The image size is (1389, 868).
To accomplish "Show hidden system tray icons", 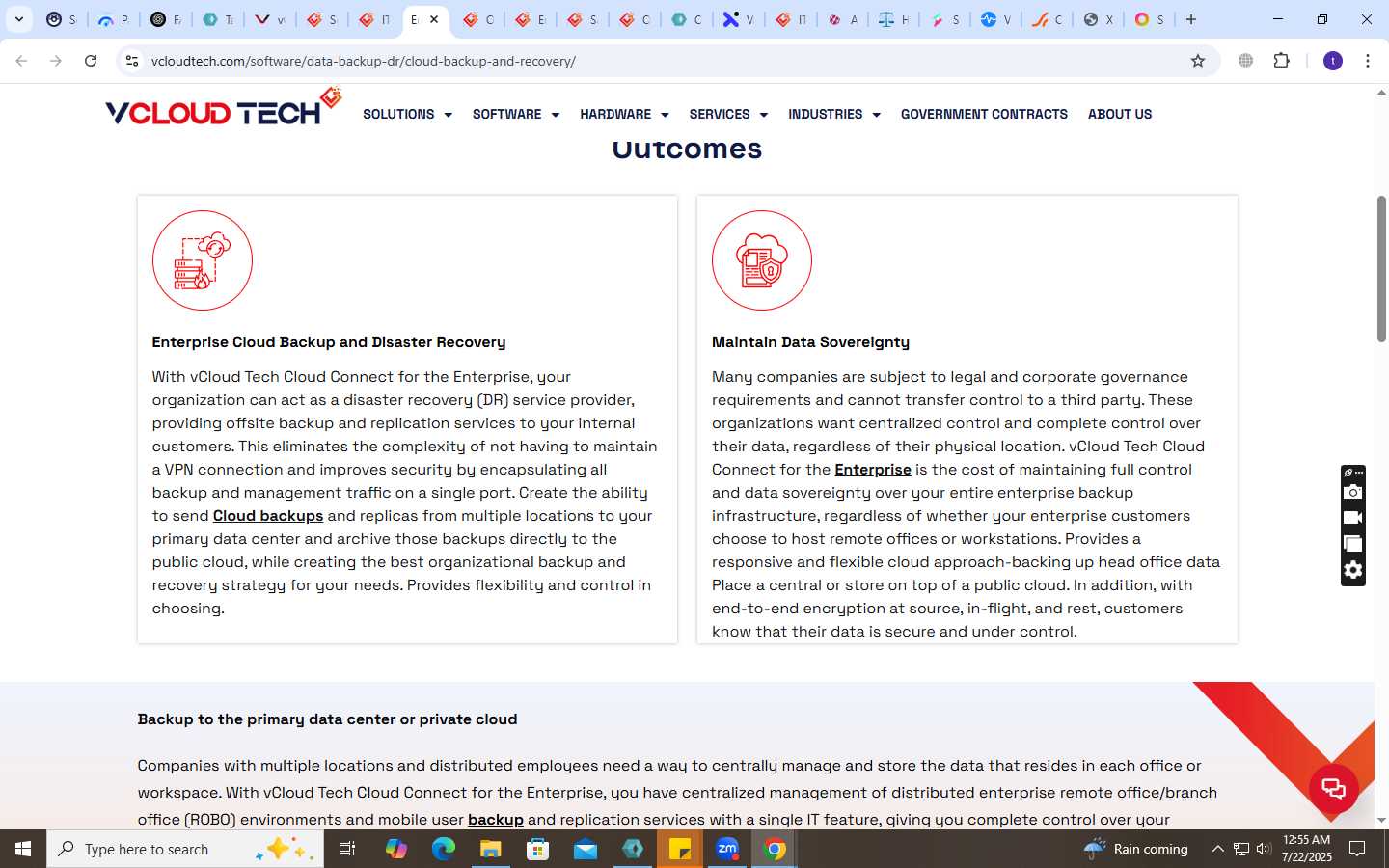I will pos(1217,849).
